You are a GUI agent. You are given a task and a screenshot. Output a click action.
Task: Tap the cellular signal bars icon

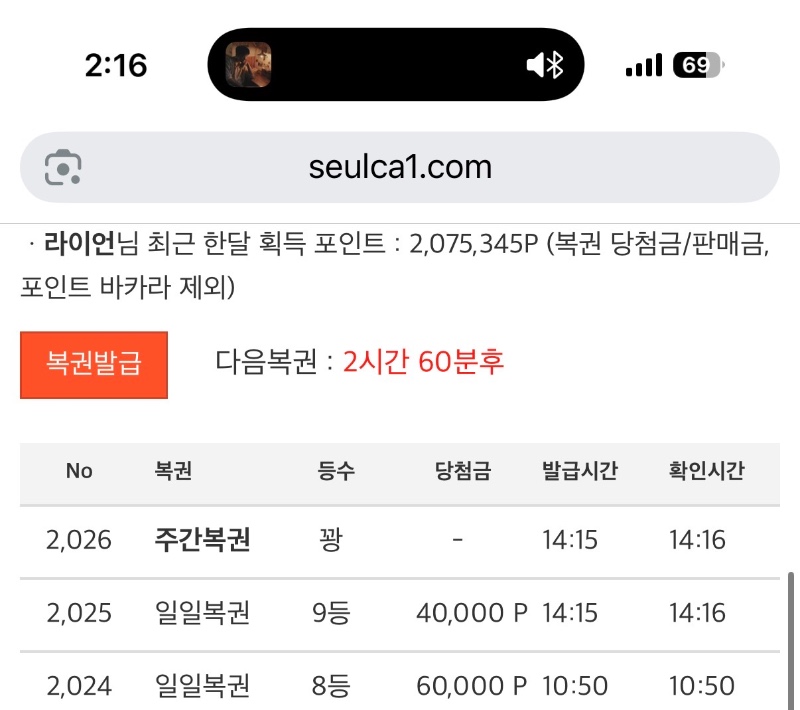coord(643,66)
